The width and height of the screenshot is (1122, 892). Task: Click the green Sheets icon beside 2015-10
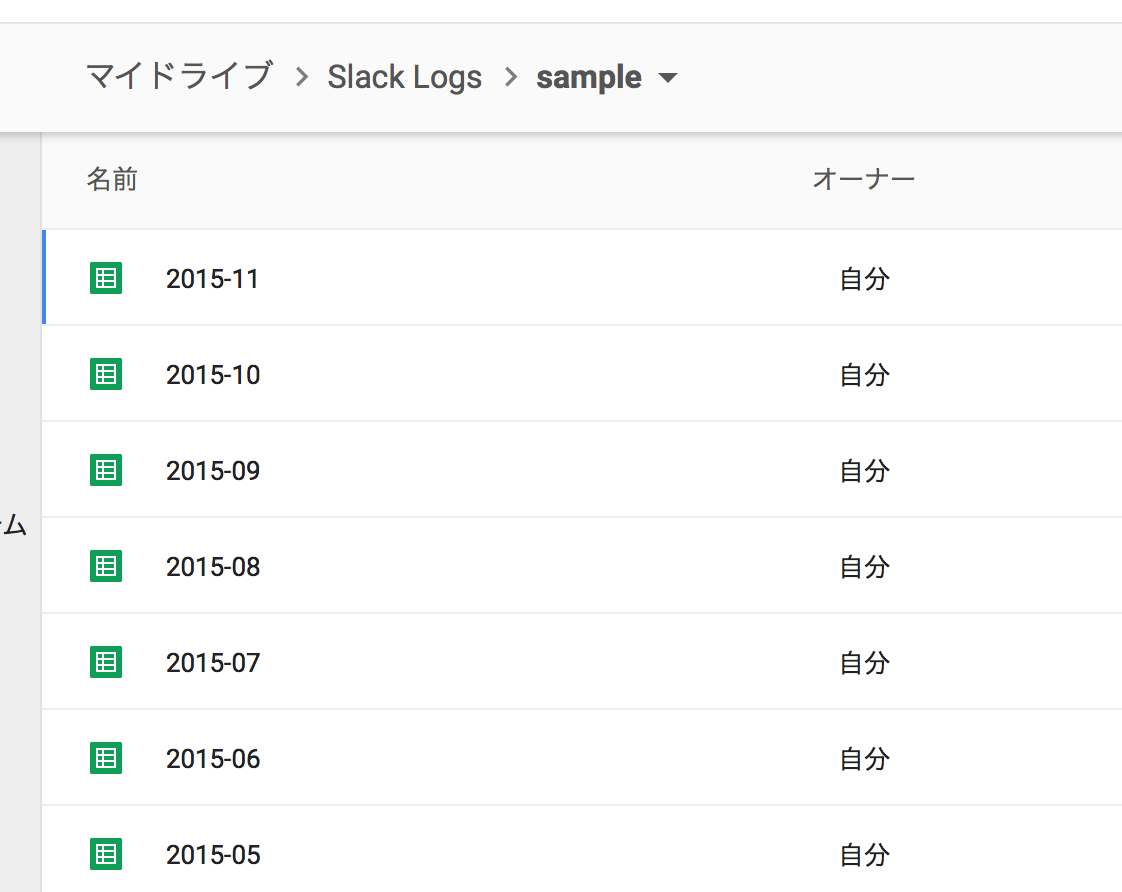pyautogui.click(x=105, y=374)
